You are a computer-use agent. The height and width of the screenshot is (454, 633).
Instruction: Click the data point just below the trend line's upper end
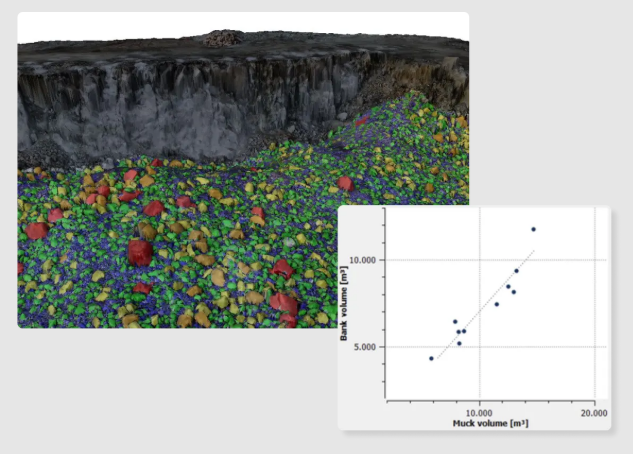point(516,271)
